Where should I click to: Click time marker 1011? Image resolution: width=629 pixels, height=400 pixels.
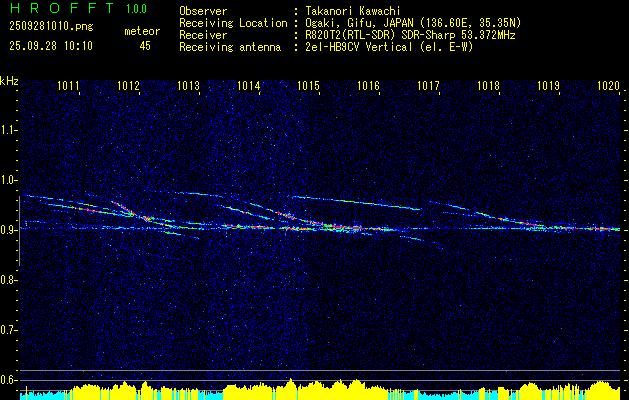coord(68,85)
